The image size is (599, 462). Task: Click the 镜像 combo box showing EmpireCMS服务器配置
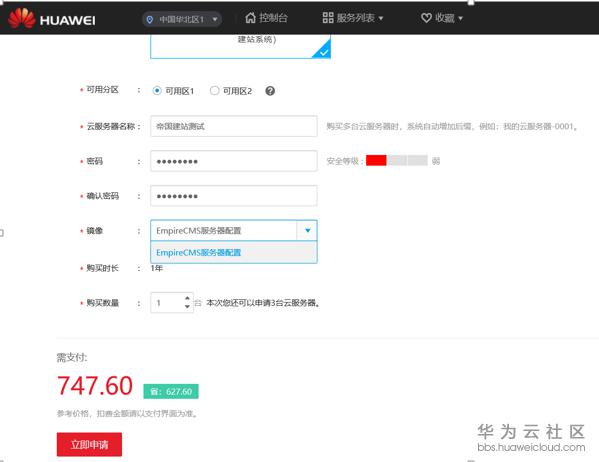tap(234, 230)
